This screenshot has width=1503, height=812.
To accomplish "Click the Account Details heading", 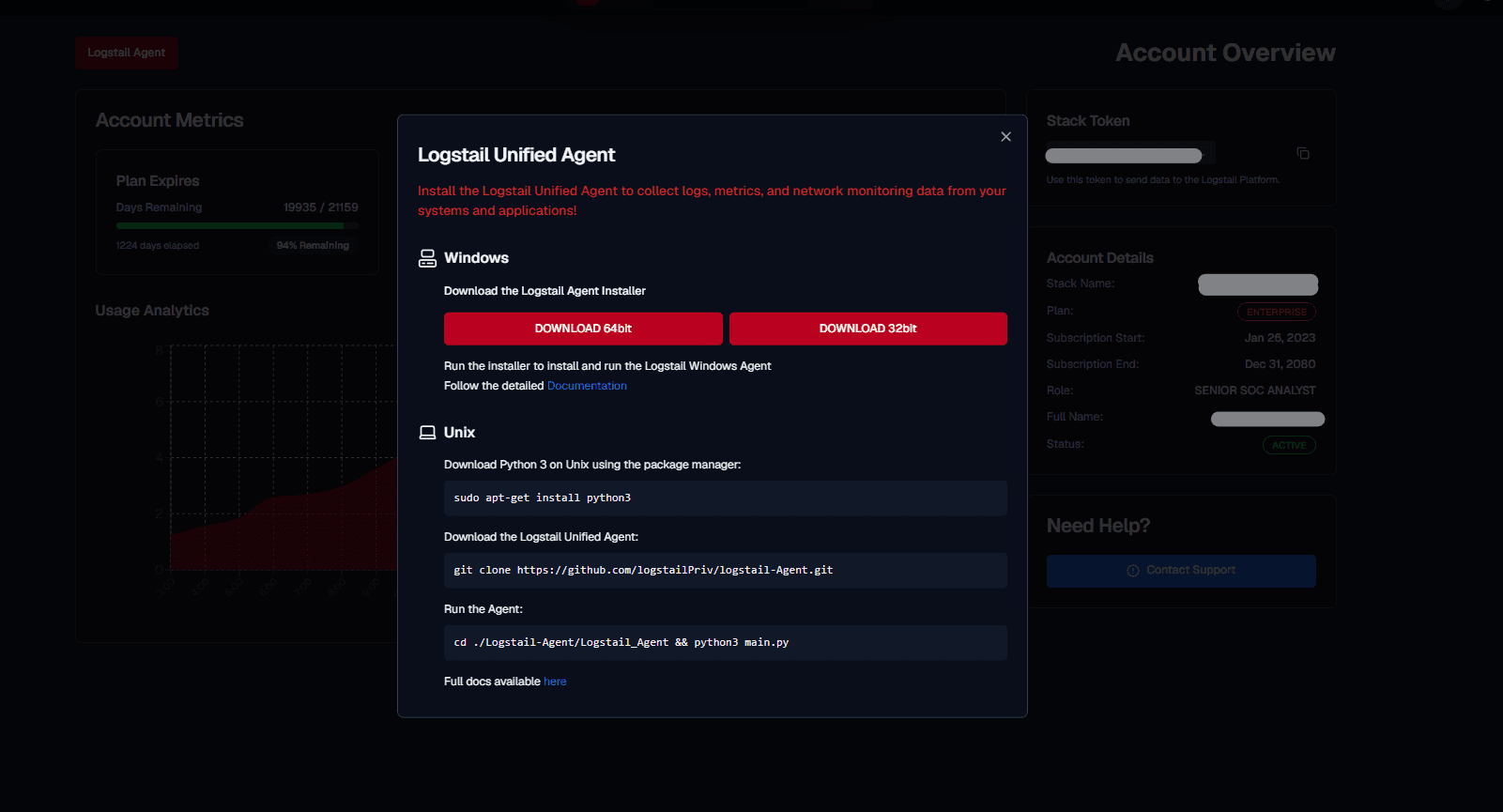I will [1100, 258].
